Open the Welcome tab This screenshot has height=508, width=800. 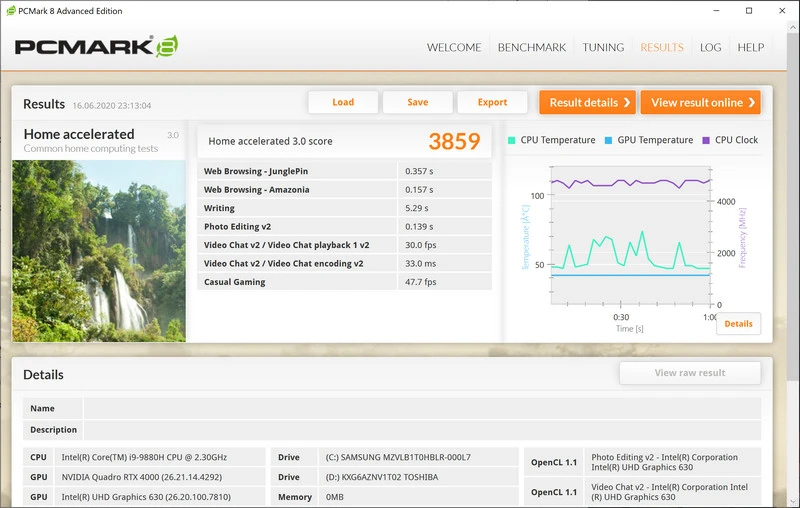tap(454, 47)
